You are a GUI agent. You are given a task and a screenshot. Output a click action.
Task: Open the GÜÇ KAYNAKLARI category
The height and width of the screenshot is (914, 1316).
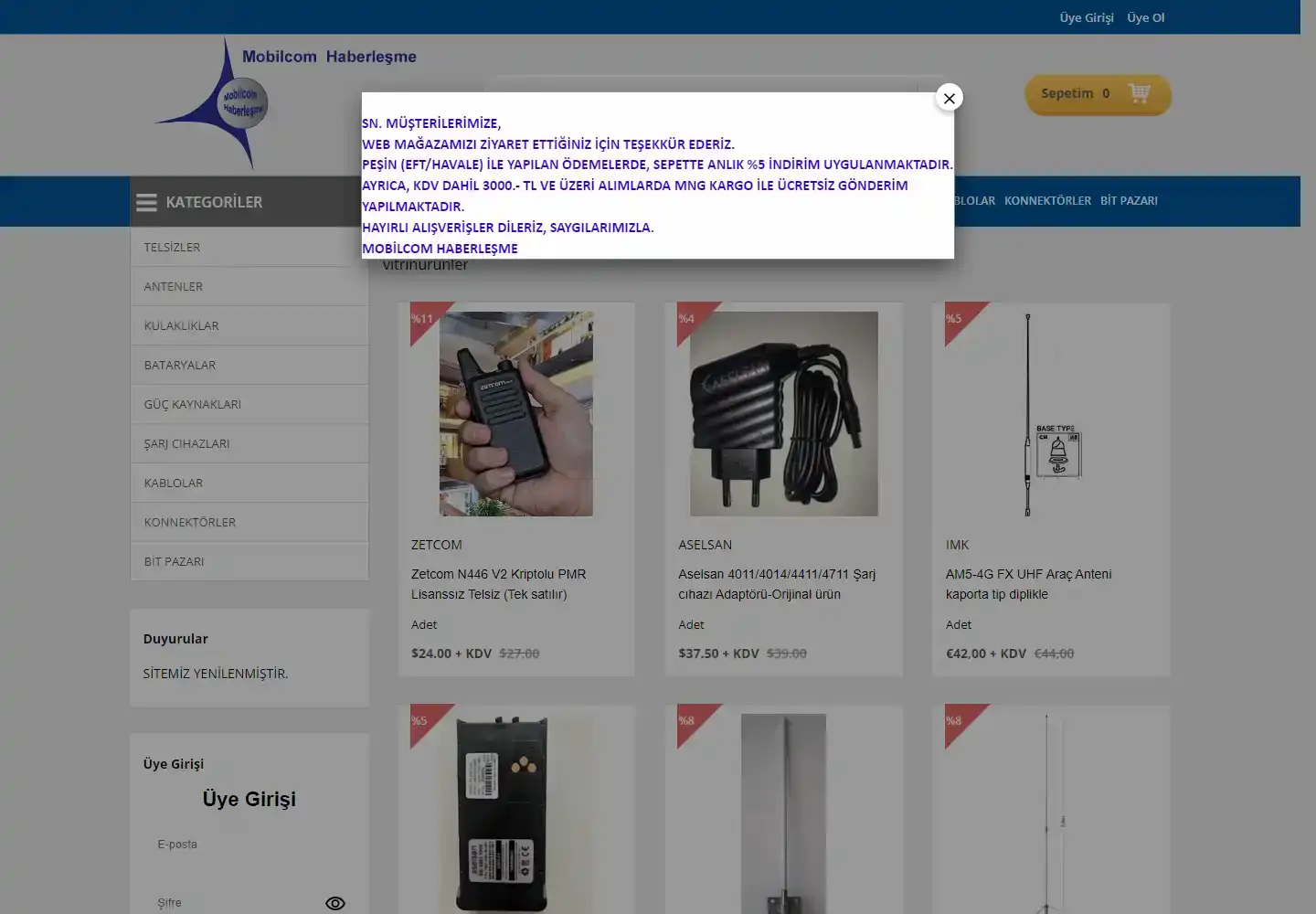pos(249,404)
